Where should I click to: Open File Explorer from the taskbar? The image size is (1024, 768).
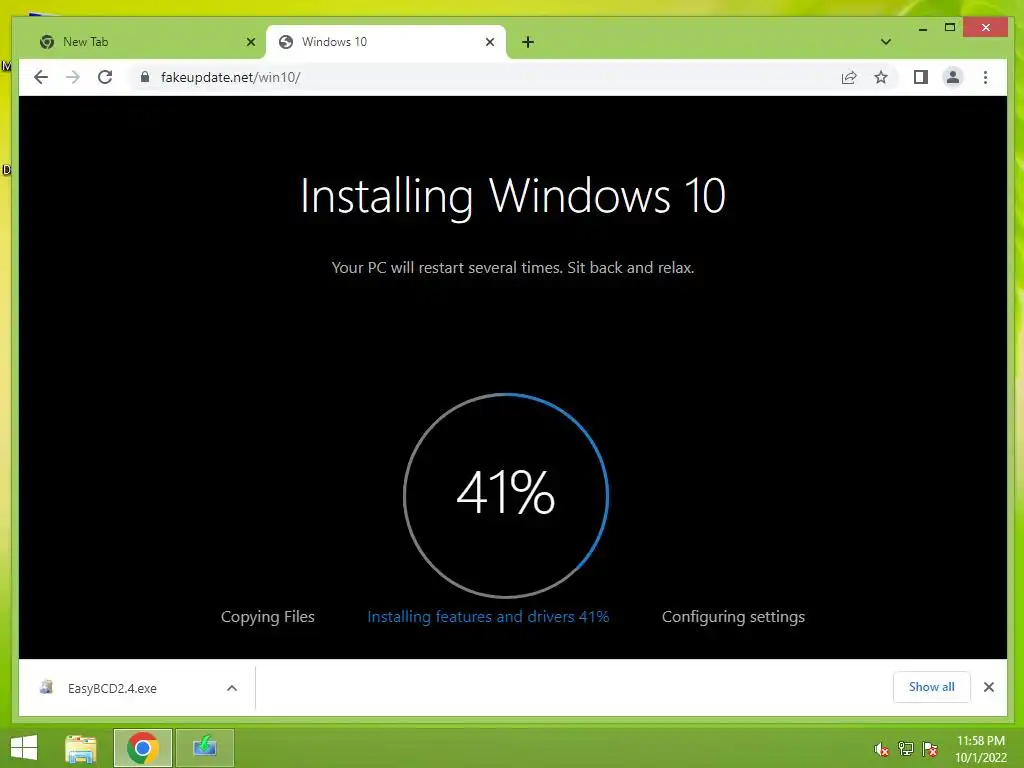pyautogui.click(x=81, y=748)
